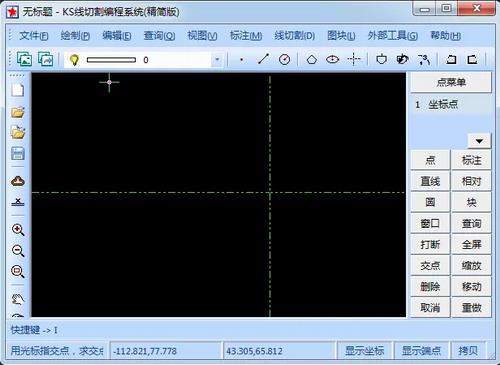This screenshot has height=365, width=500.
Task: Click the zoom window magnifier icon
Action: coord(18,272)
